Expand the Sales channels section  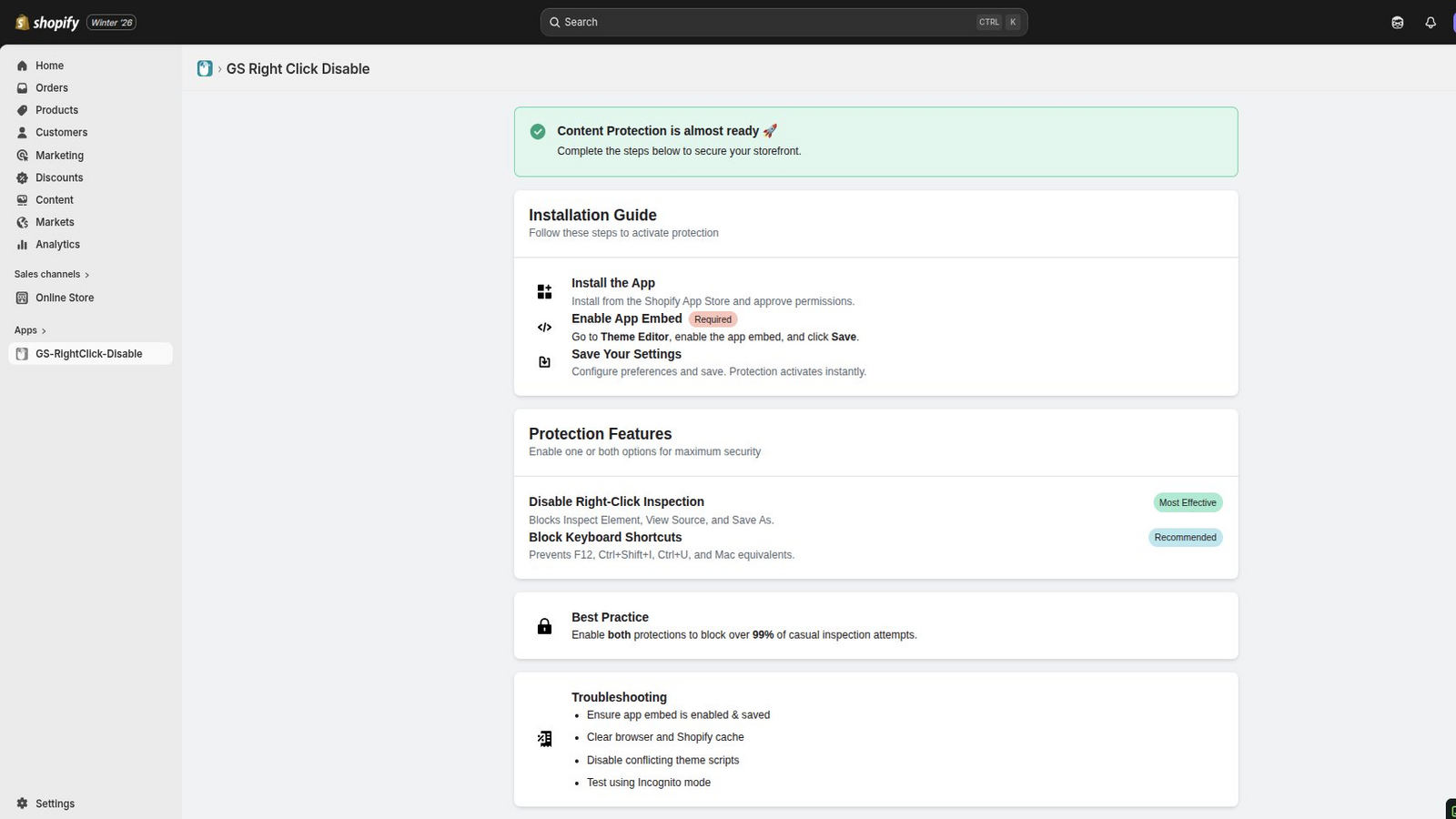coord(52,274)
